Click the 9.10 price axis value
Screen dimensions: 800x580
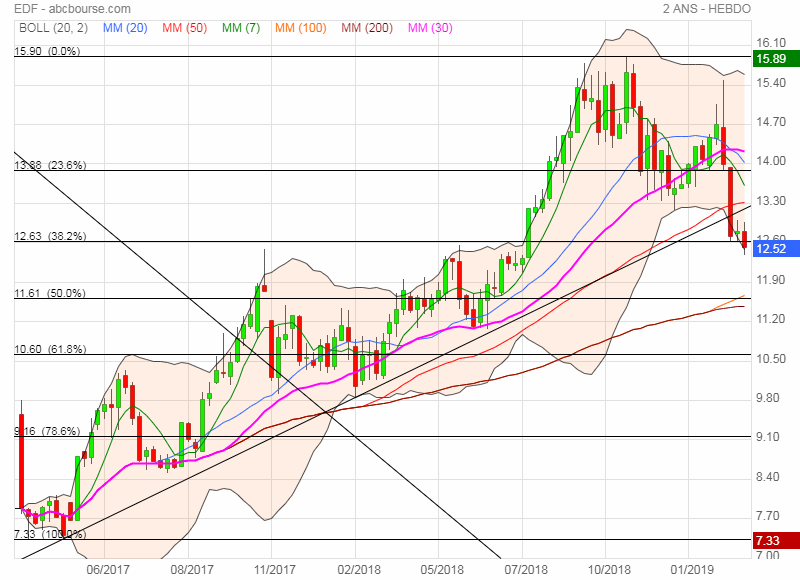767,437
